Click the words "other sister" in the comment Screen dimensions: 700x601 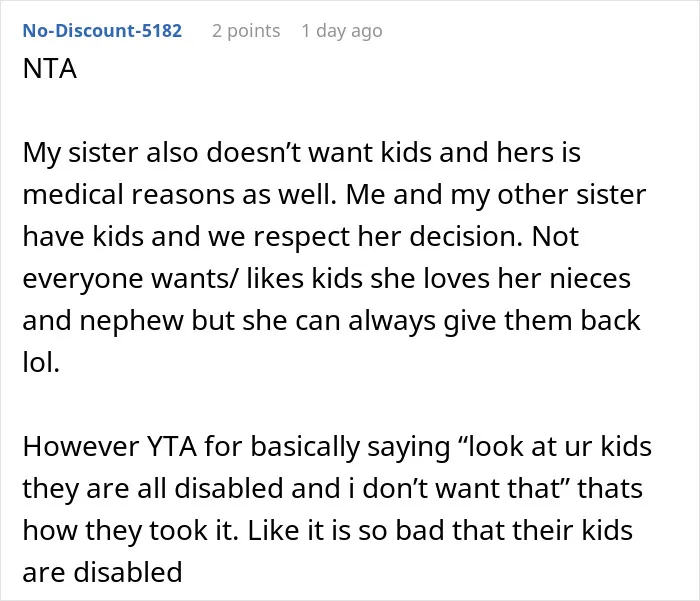pyautogui.click(x=571, y=195)
